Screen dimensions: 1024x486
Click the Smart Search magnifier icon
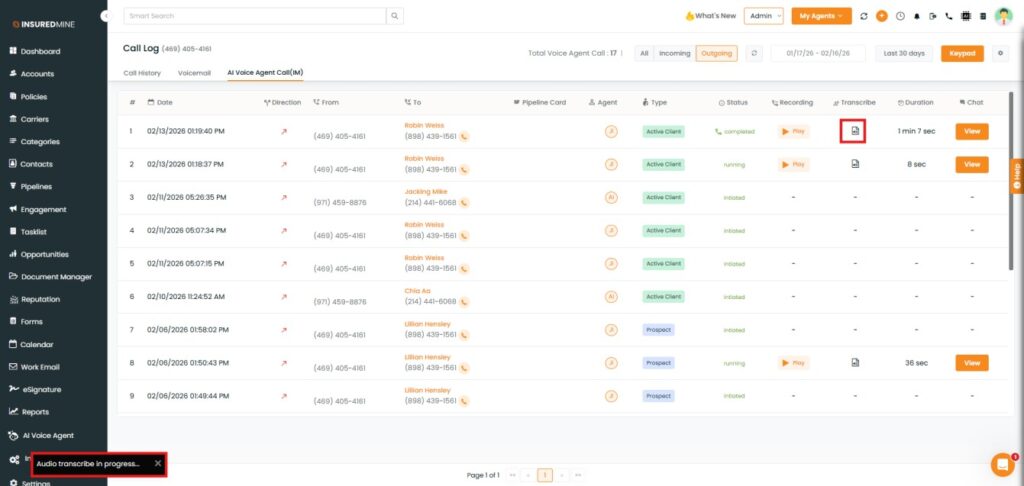396,16
